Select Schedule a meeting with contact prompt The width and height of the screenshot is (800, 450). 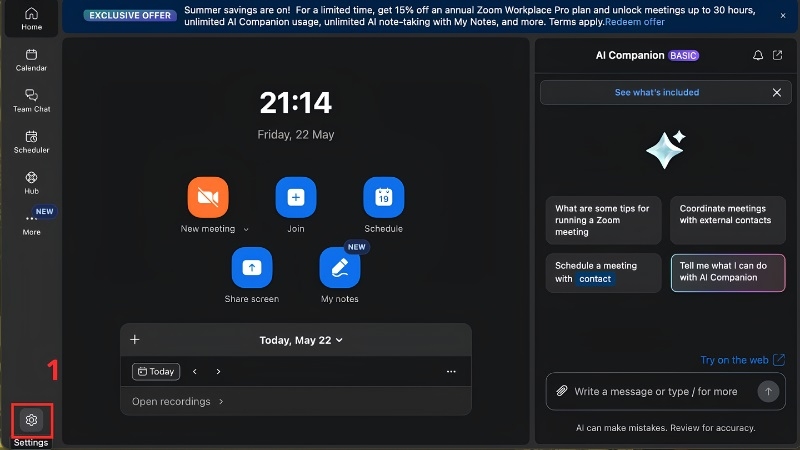[x=604, y=273]
